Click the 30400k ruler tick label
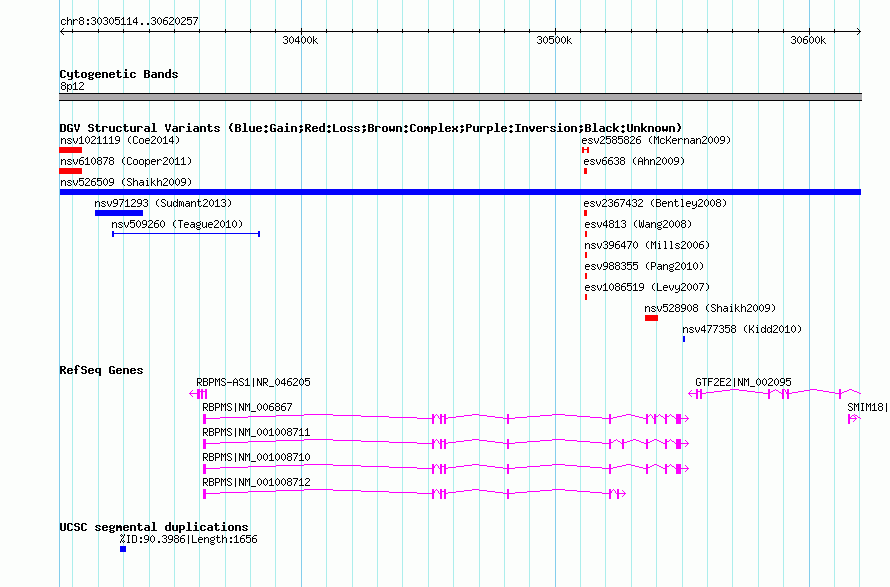 pyautogui.click(x=300, y=40)
